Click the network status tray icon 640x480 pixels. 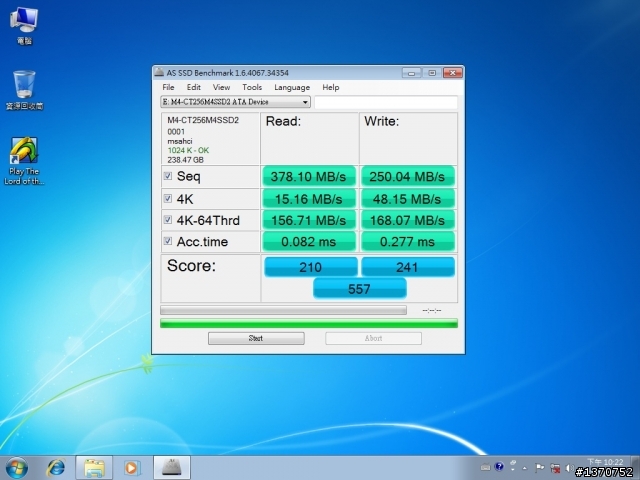click(x=555, y=468)
